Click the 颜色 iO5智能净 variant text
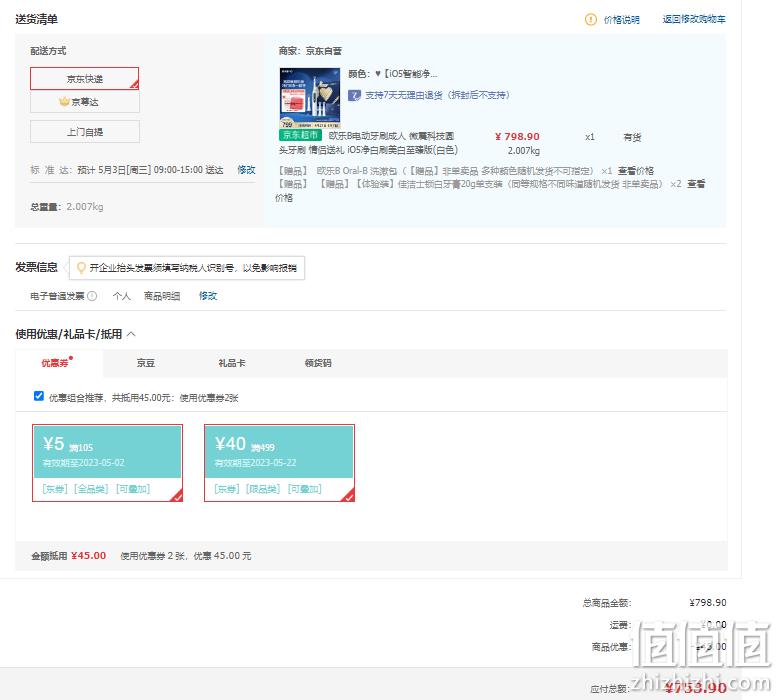 pos(392,74)
